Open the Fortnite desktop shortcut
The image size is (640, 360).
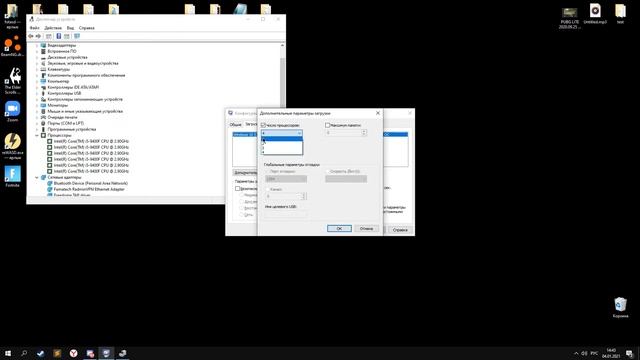(x=12, y=176)
